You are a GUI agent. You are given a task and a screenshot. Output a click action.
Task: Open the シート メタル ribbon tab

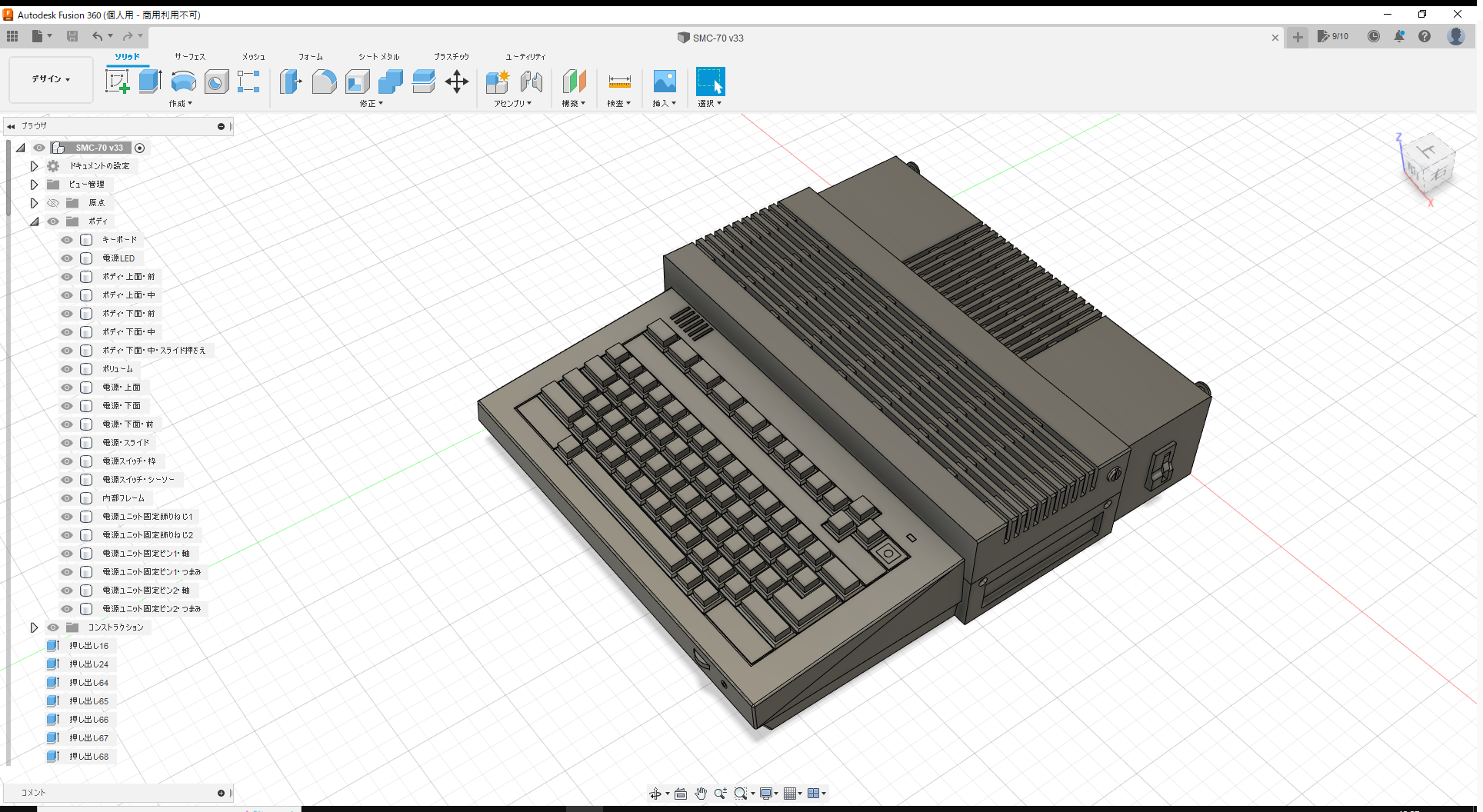378,56
